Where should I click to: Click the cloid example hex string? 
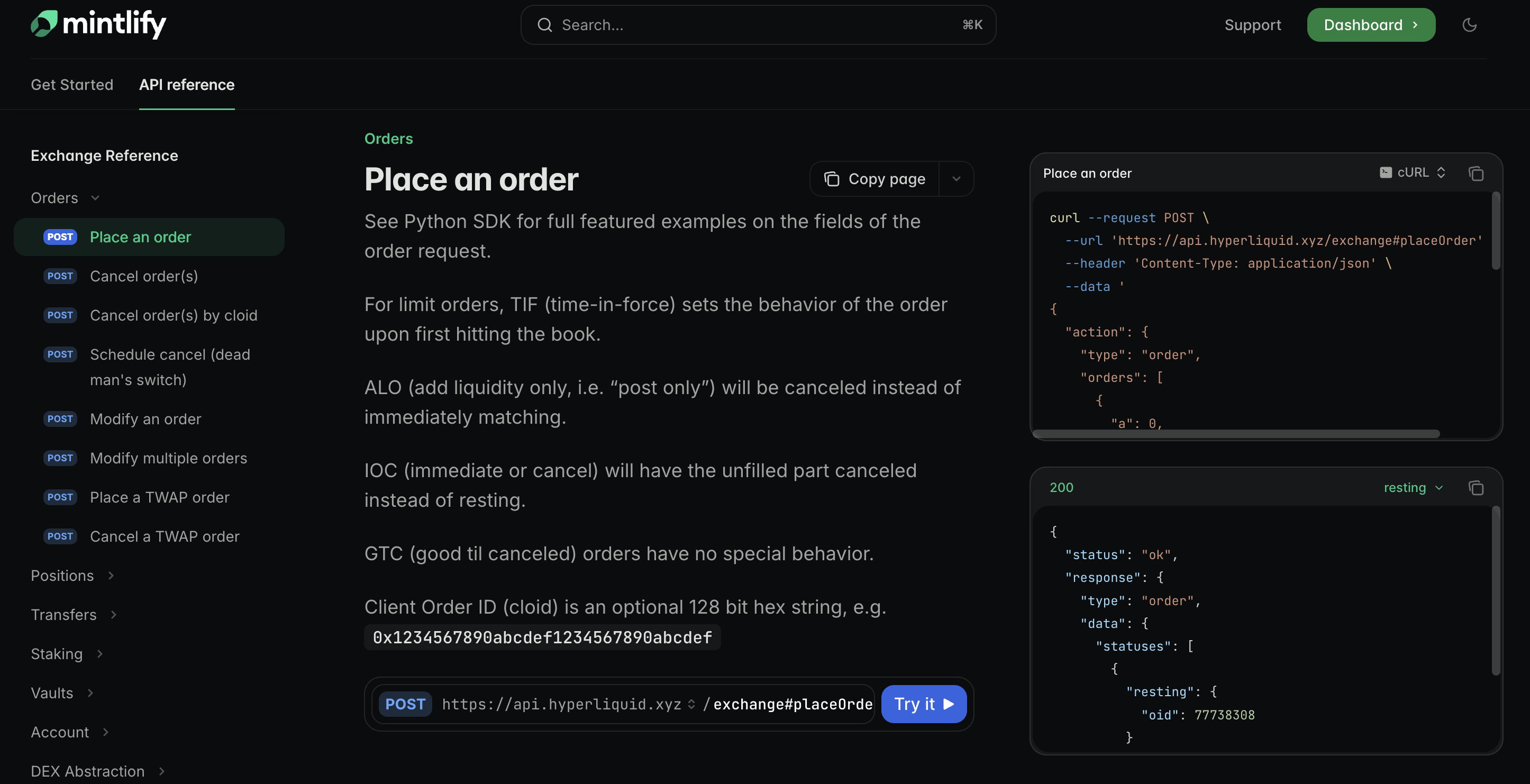[x=542, y=637]
